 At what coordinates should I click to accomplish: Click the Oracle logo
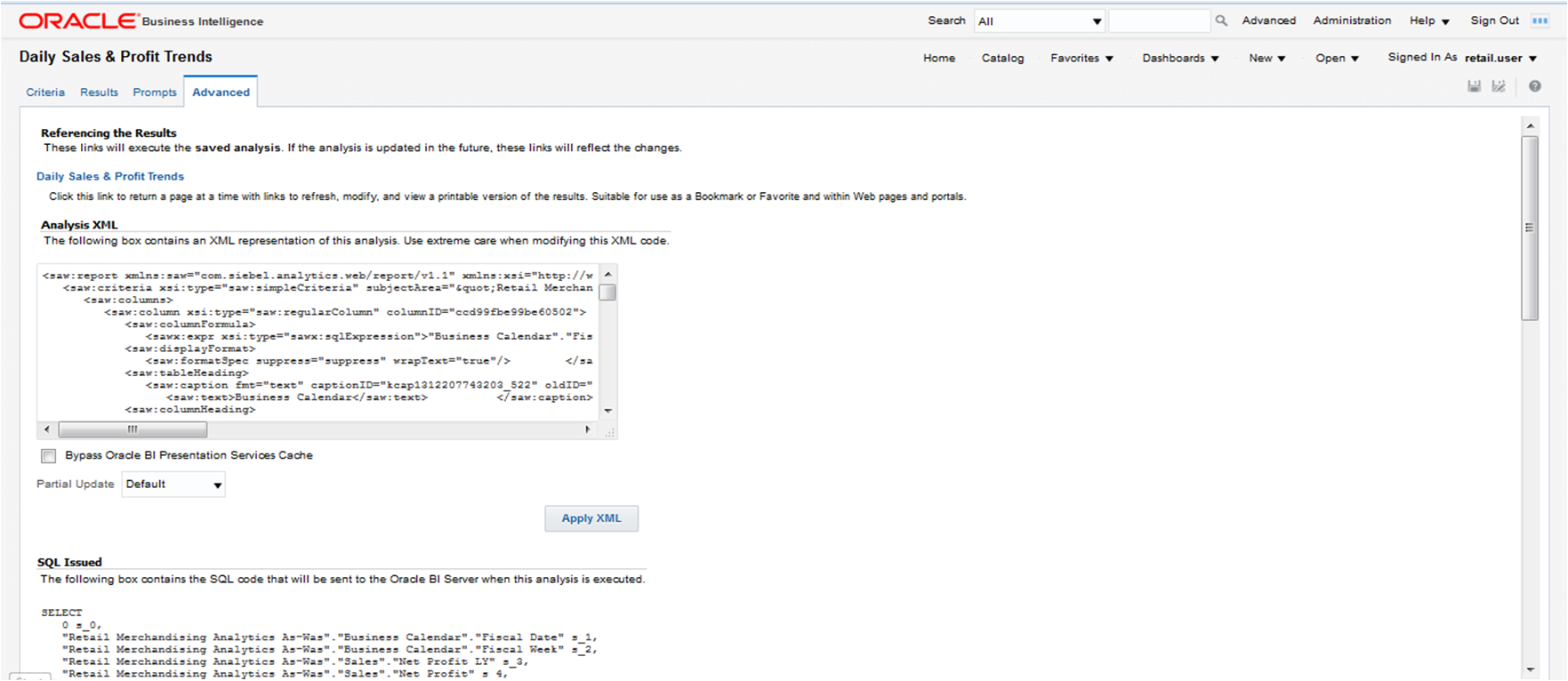click(78, 20)
